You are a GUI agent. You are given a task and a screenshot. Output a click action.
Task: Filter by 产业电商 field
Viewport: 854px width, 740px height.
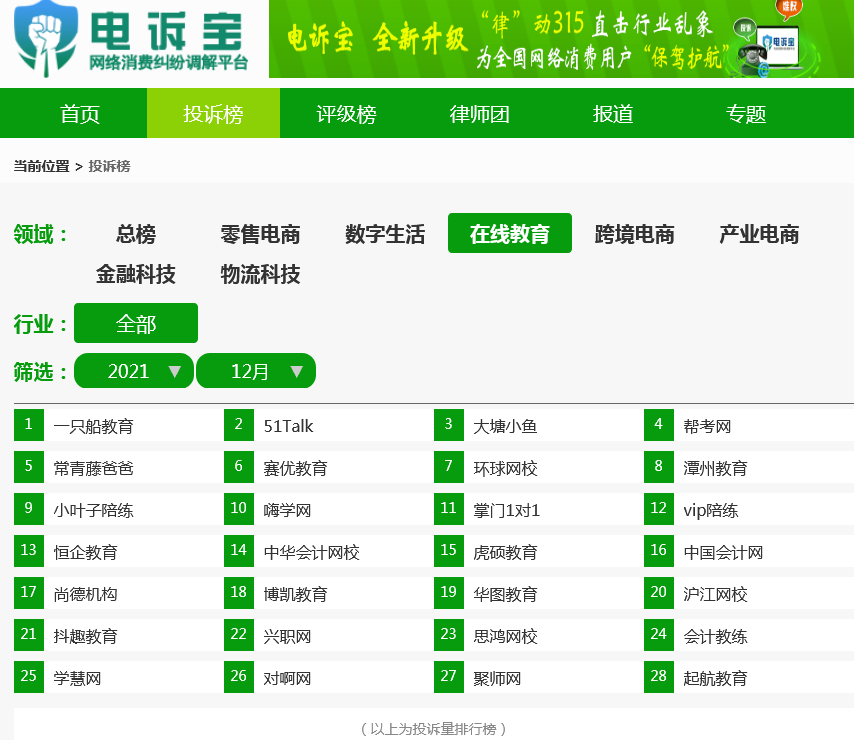tap(759, 234)
